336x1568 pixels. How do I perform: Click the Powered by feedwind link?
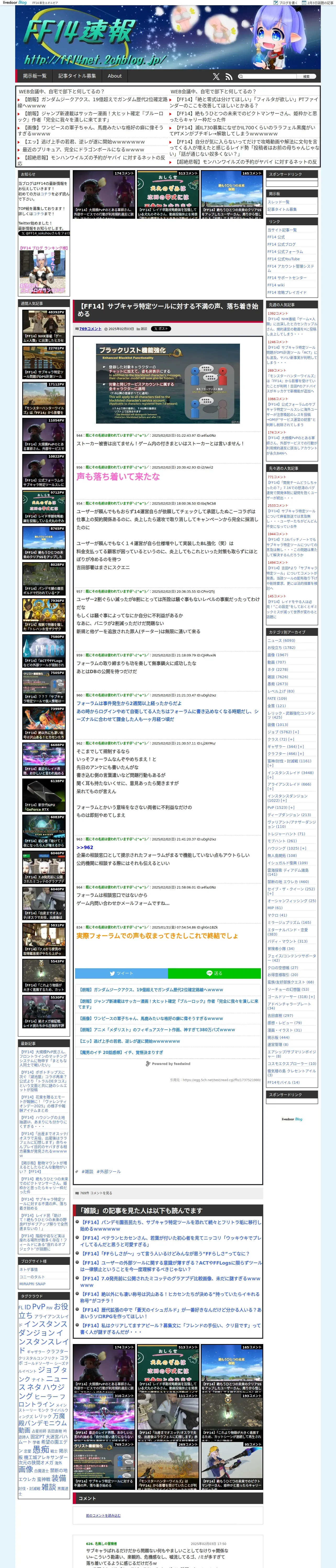click(x=168, y=1063)
